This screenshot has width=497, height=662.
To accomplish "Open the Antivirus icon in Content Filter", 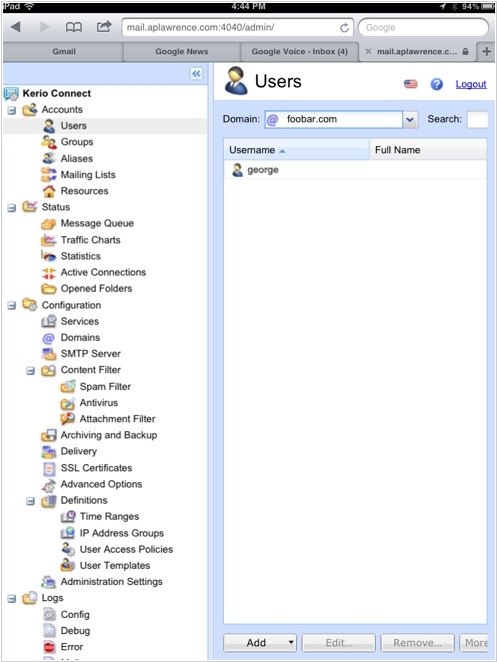I will pos(68,403).
